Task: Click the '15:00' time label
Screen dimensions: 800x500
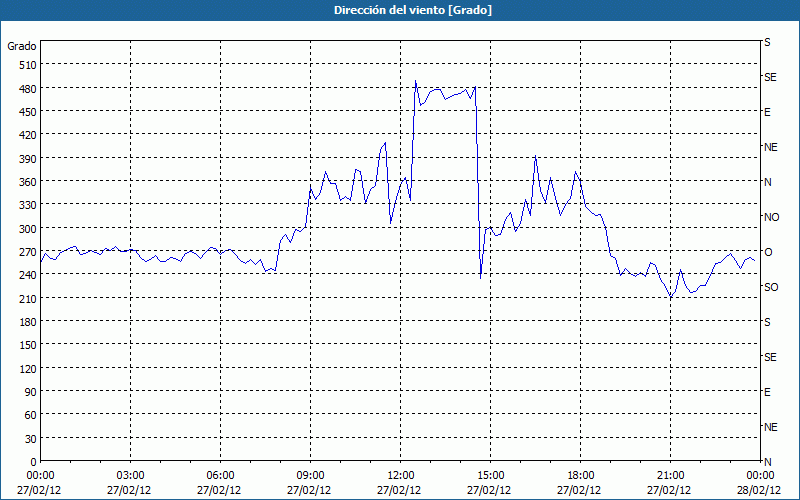Action: (x=491, y=476)
